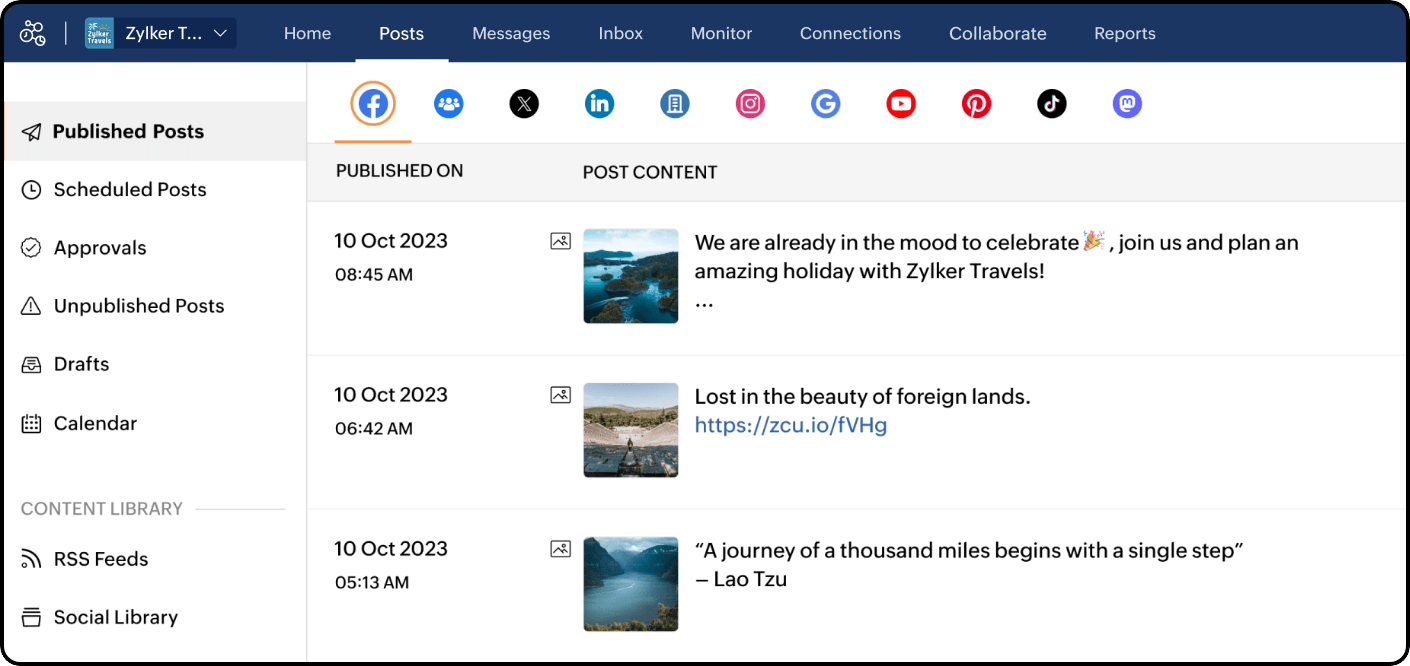Select the TikTok channel icon
The height and width of the screenshot is (666, 1410).
coord(1051,104)
